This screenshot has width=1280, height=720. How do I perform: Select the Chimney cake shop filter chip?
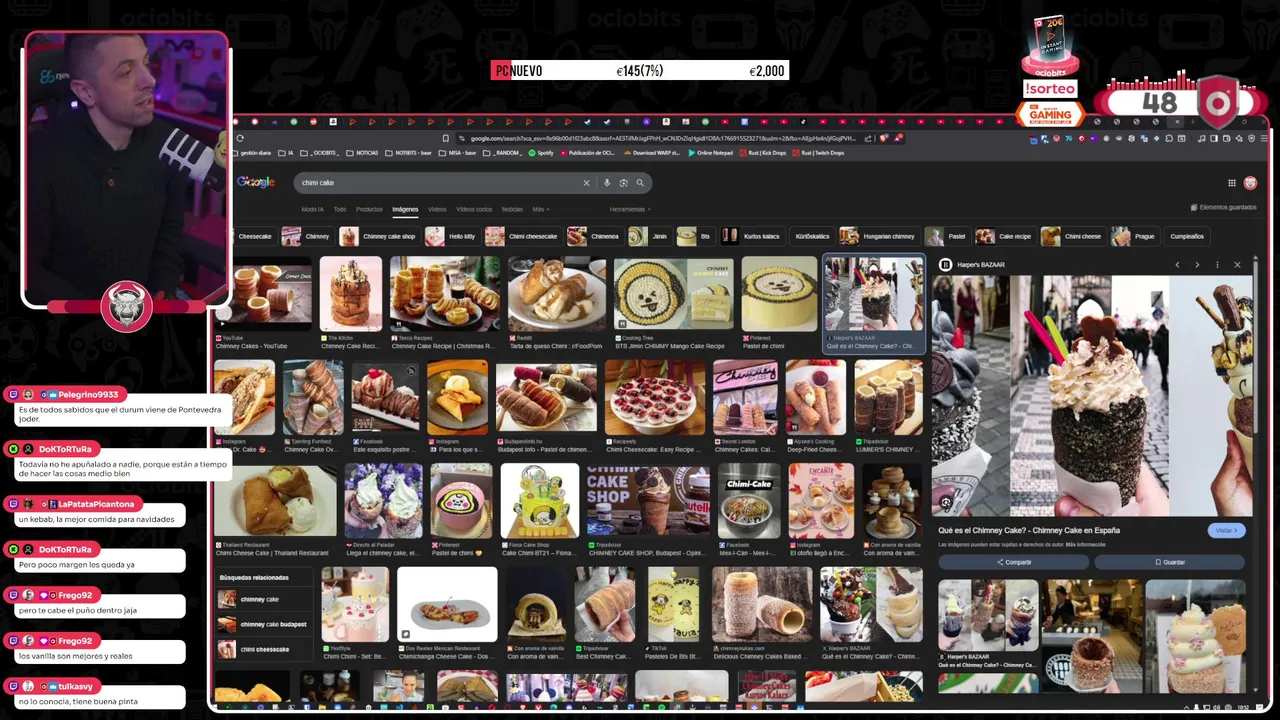click(x=378, y=236)
